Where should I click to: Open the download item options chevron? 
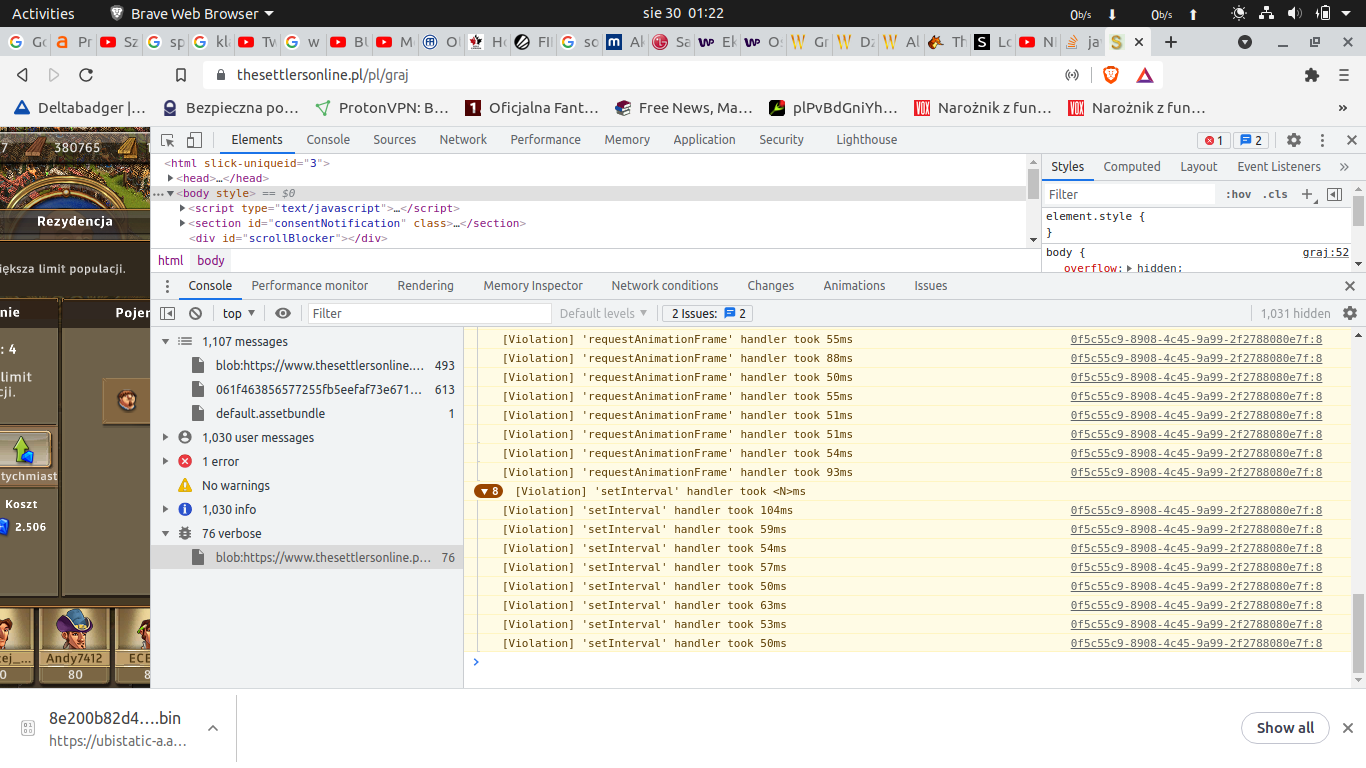(x=212, y=728)
